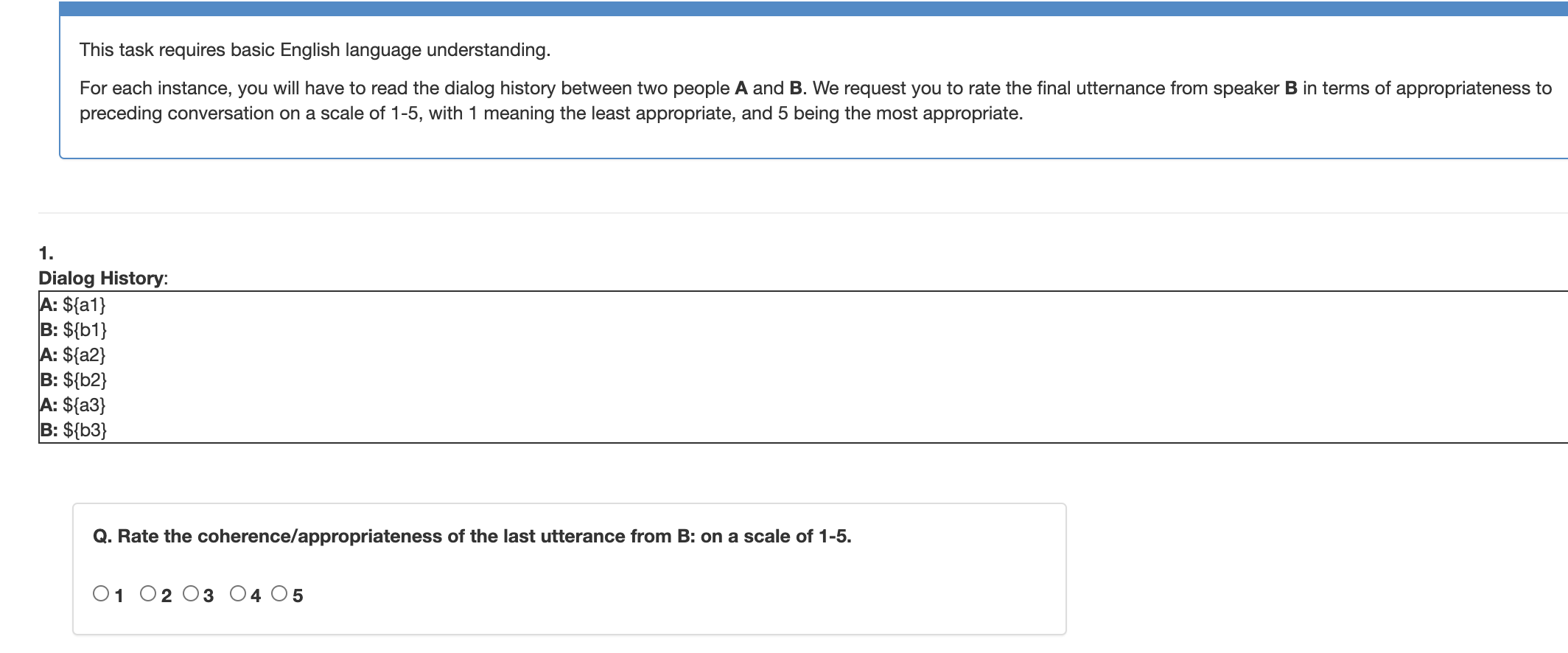1568x653 pixels.
Task: Click the A line containing ${a3}
Action: [x=73, y=405]
